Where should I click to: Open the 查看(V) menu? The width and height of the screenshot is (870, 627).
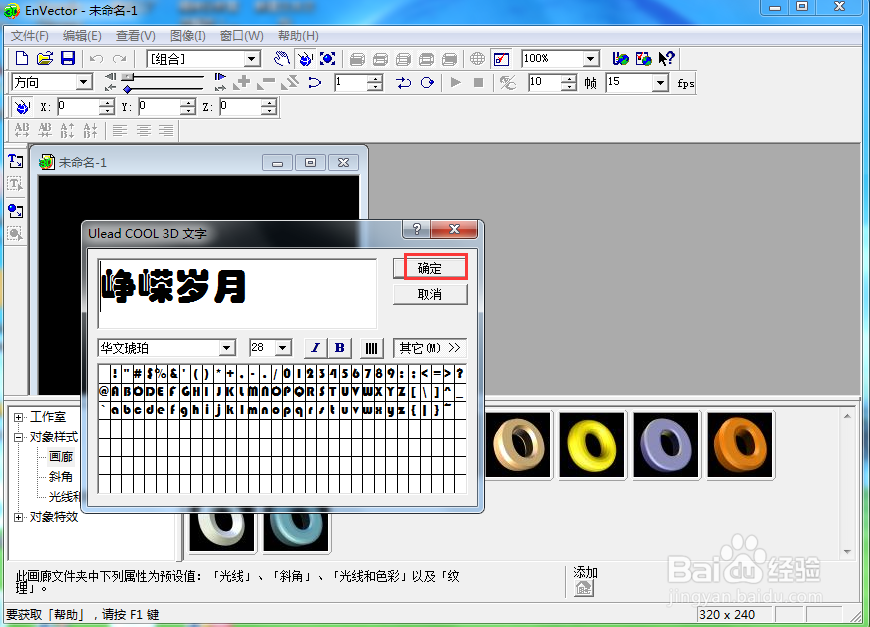135,36
